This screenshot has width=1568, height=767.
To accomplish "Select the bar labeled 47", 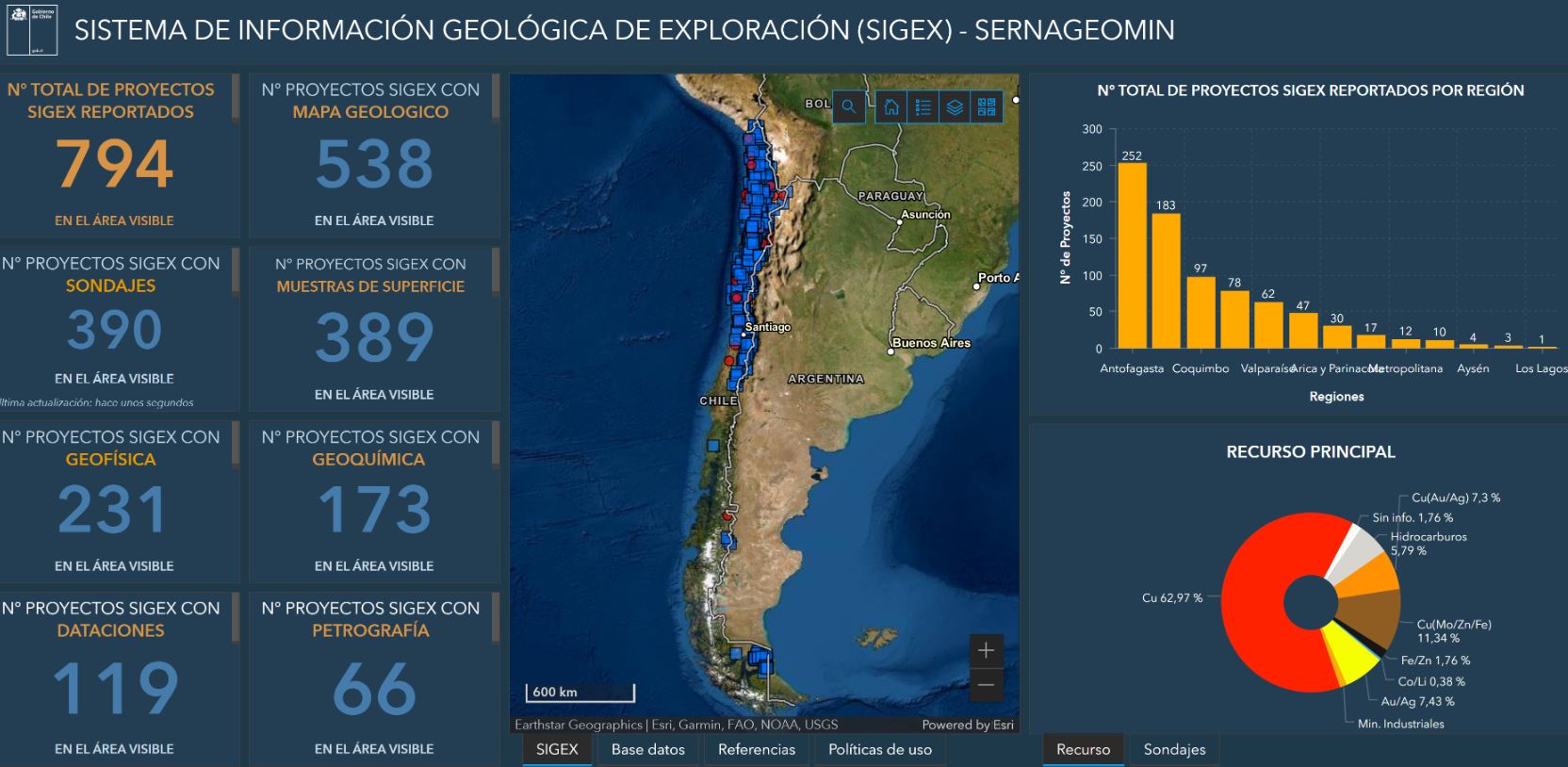I will pyautogui.click(x=1303, y=331).
